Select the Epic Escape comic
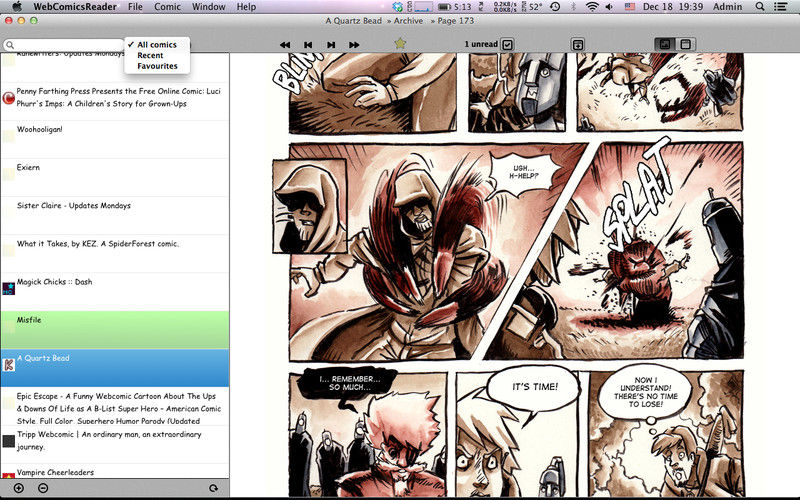Screen dimensions: 800x500 coord(115,407)
